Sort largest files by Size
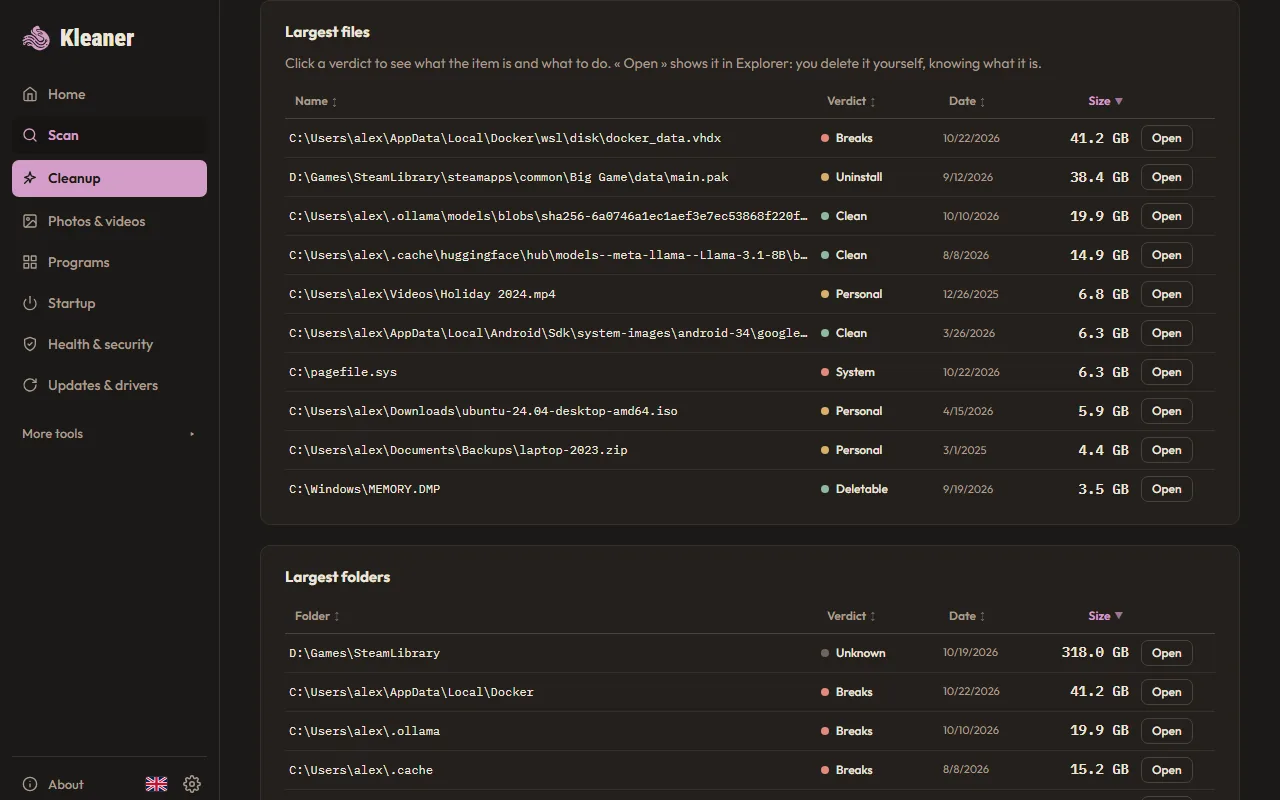Image resolution: width=1280 pixels, height=800 pixels. (1105, 101)
